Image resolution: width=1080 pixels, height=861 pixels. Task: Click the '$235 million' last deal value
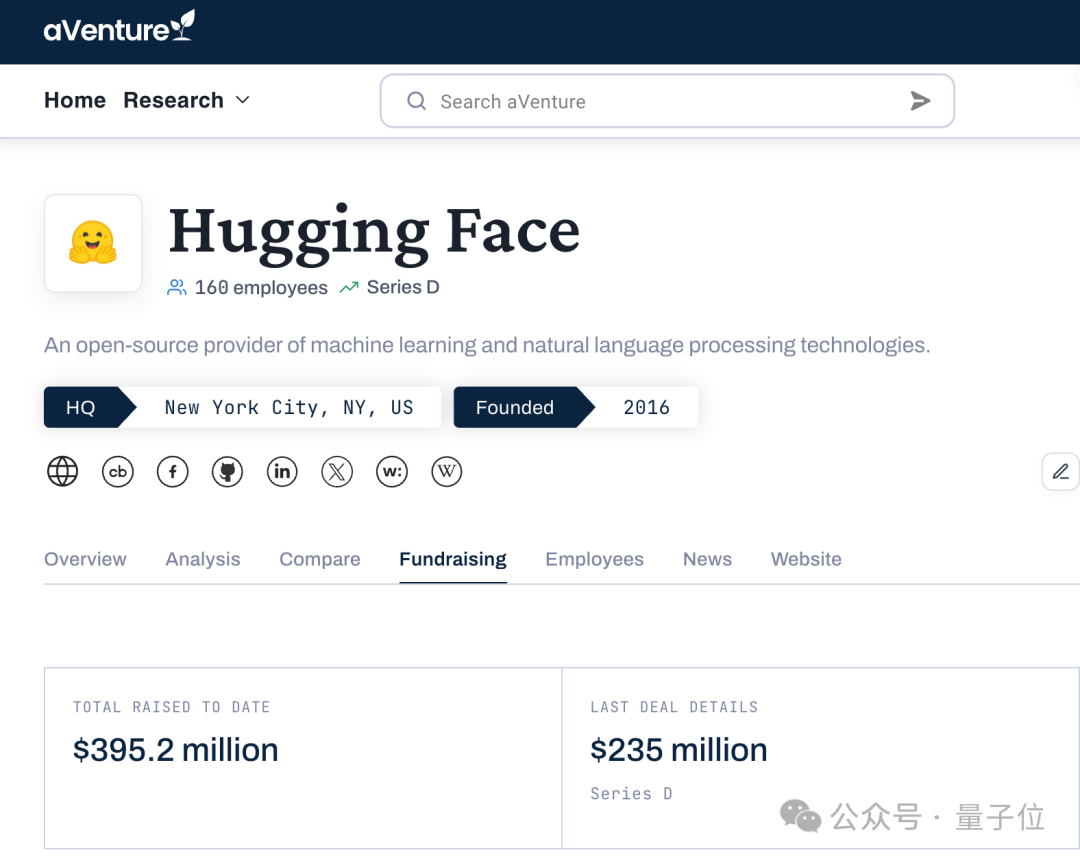click(x=678, y=750)
